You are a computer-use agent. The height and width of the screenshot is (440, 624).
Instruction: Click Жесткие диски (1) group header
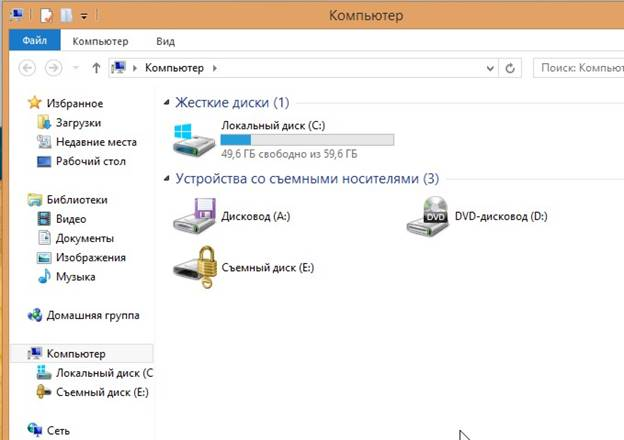click(232, 103)
